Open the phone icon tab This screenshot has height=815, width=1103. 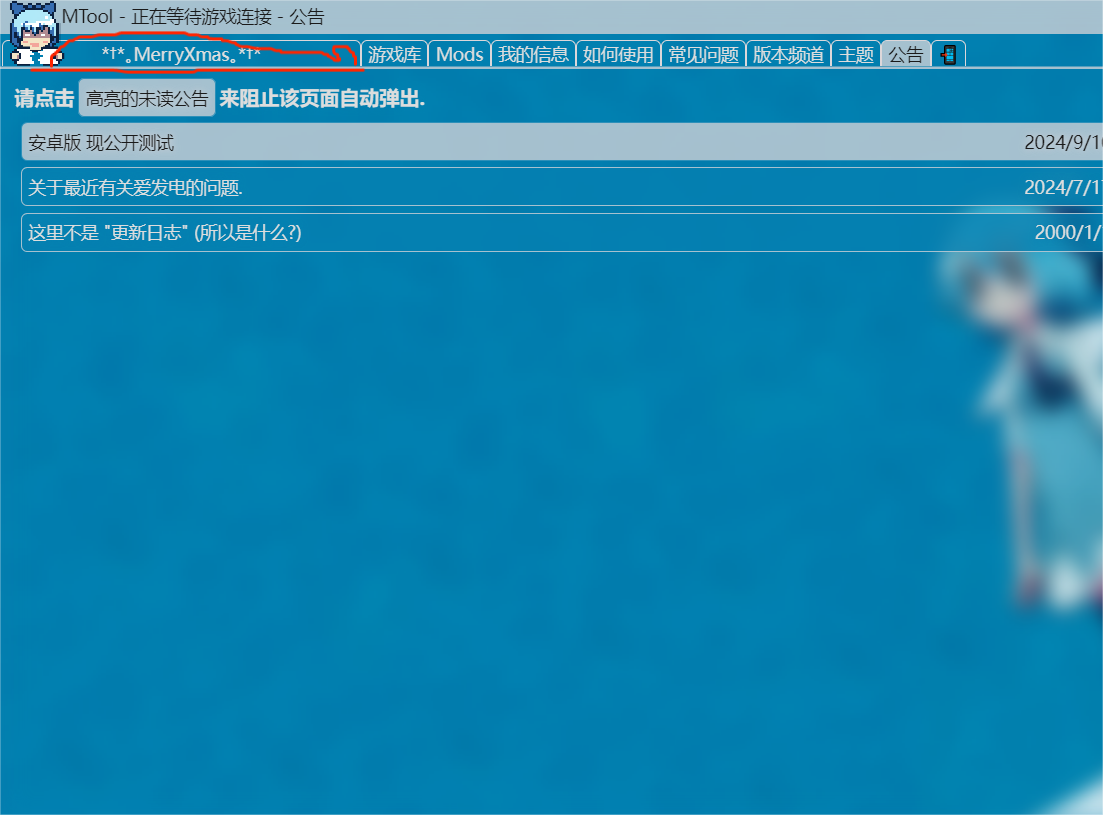tap(948, 55)
